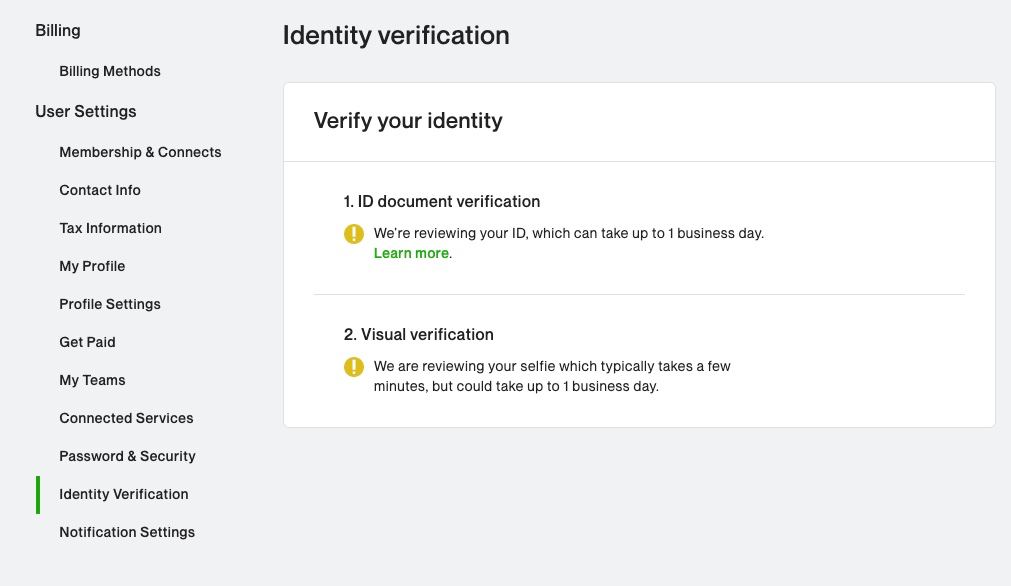Click the ID document verification heading
Image resolution: width=1011 pixels, height=586 pixels.
pyautogui.click(x=442, y=202)
